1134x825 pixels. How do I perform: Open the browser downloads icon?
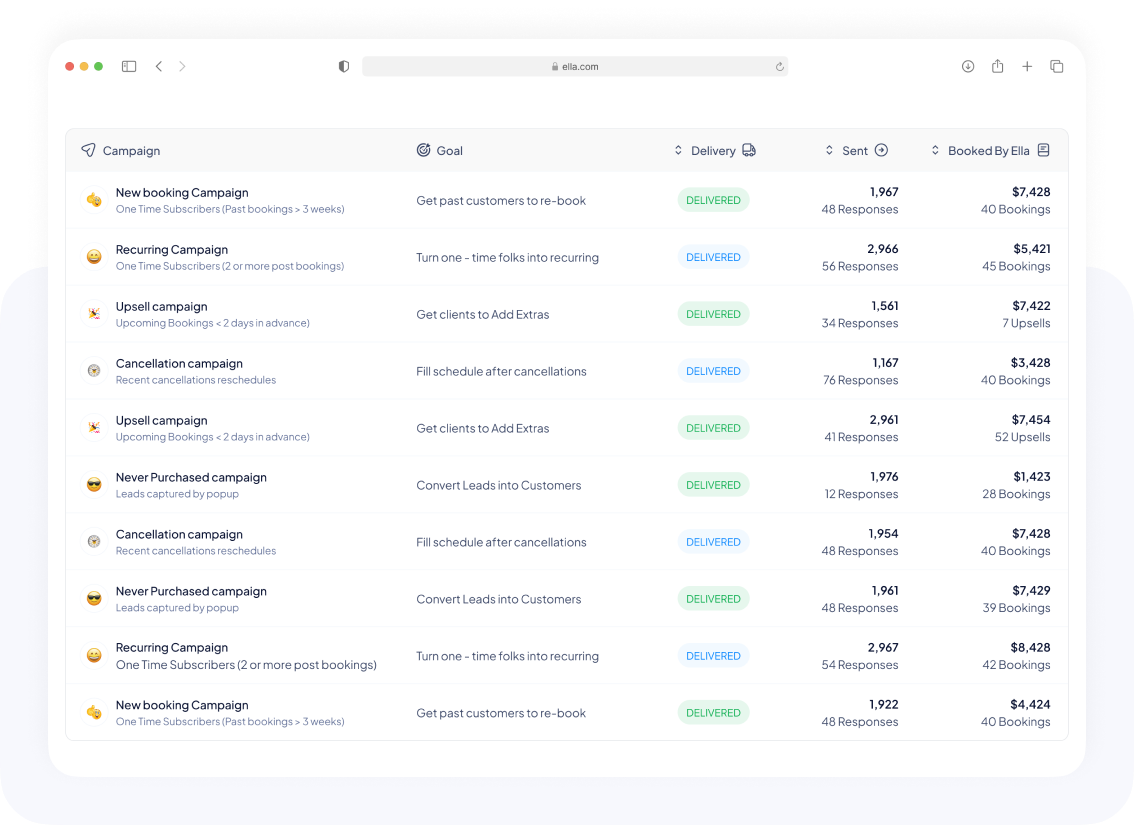coord(968,67)
